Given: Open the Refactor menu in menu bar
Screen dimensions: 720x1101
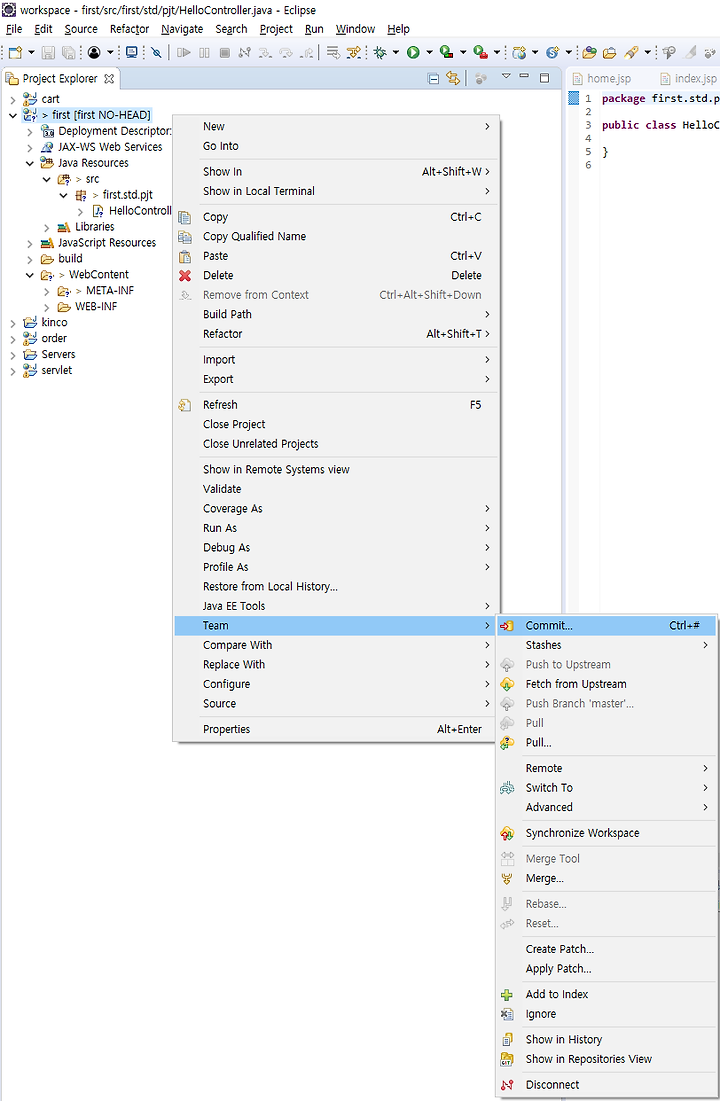Looking at the screenshot, I should 129,29.
